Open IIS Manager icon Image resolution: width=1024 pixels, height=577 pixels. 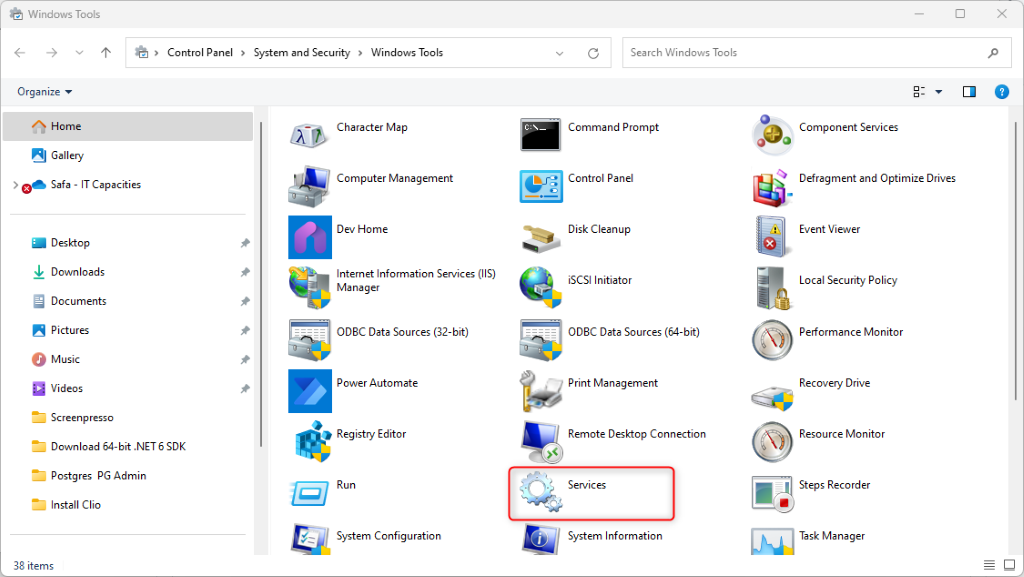(x=309, y=288)
